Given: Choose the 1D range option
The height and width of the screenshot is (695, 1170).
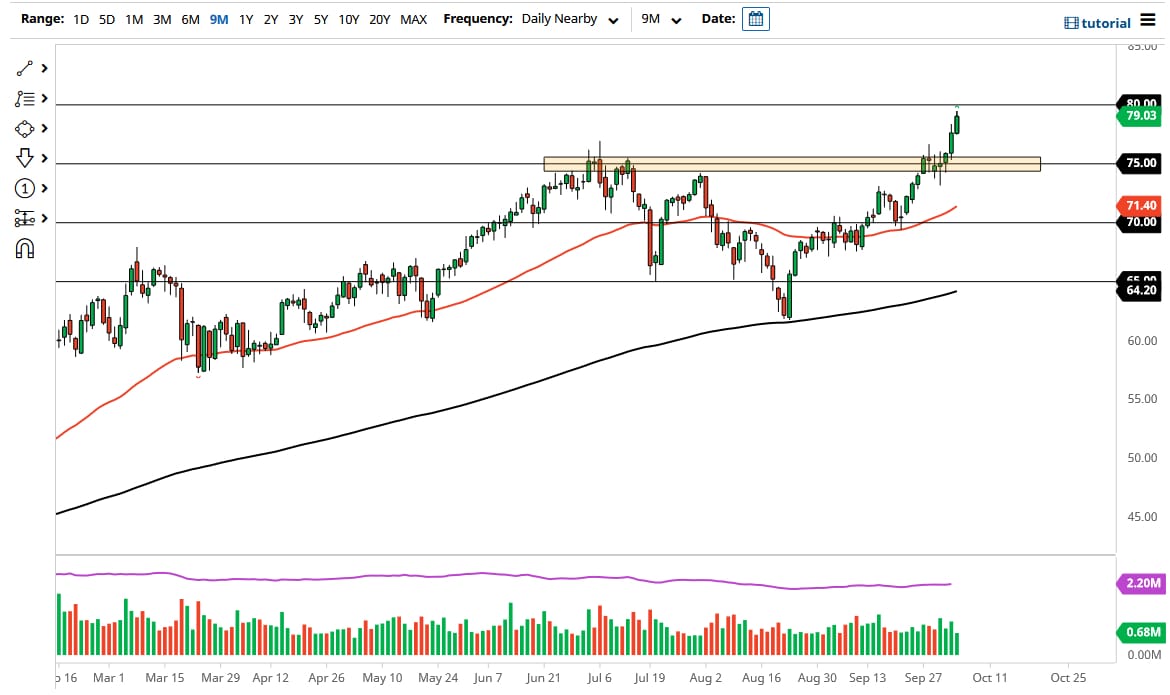Looking at the screenshot, I should pos(81,19).
